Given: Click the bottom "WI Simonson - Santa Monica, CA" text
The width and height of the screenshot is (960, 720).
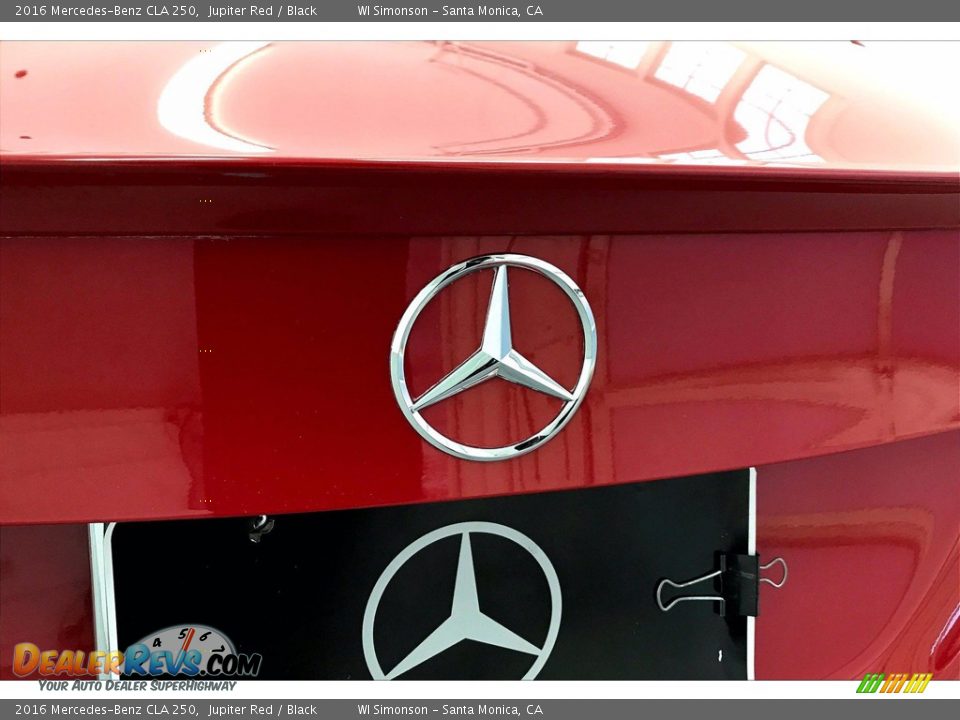Looking at the screenshot, I should pyautogui.click(x=450, y=710).
